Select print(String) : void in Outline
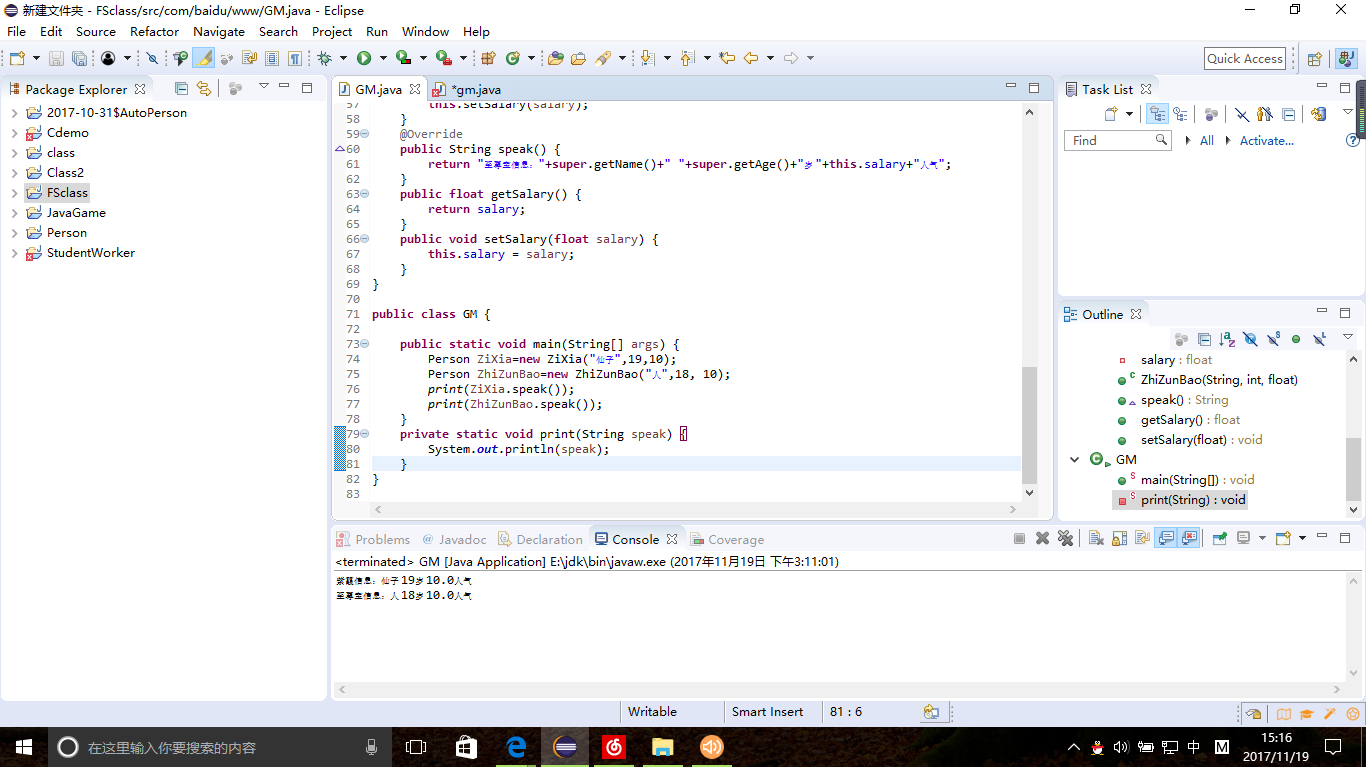Screen dimensions: 1366x767 point(1193,500)
